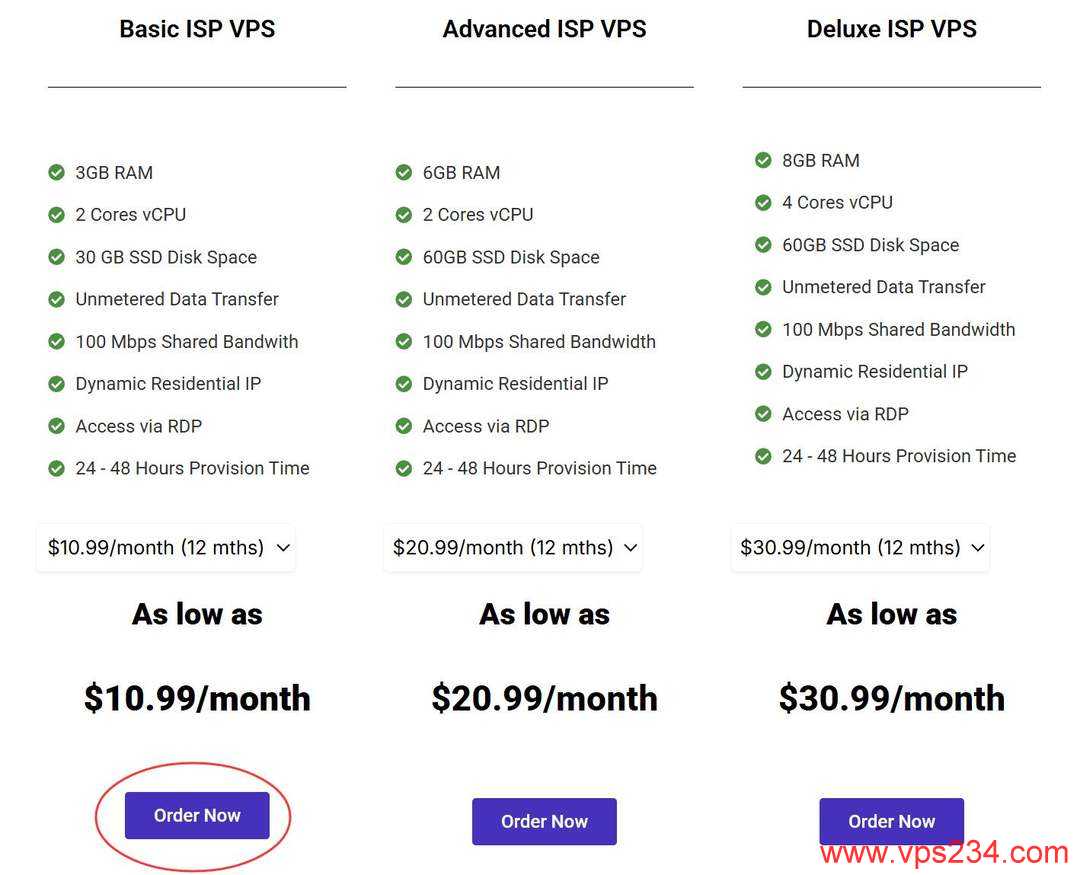Click the checkmark beside 8GB RAM

(763, 160)
